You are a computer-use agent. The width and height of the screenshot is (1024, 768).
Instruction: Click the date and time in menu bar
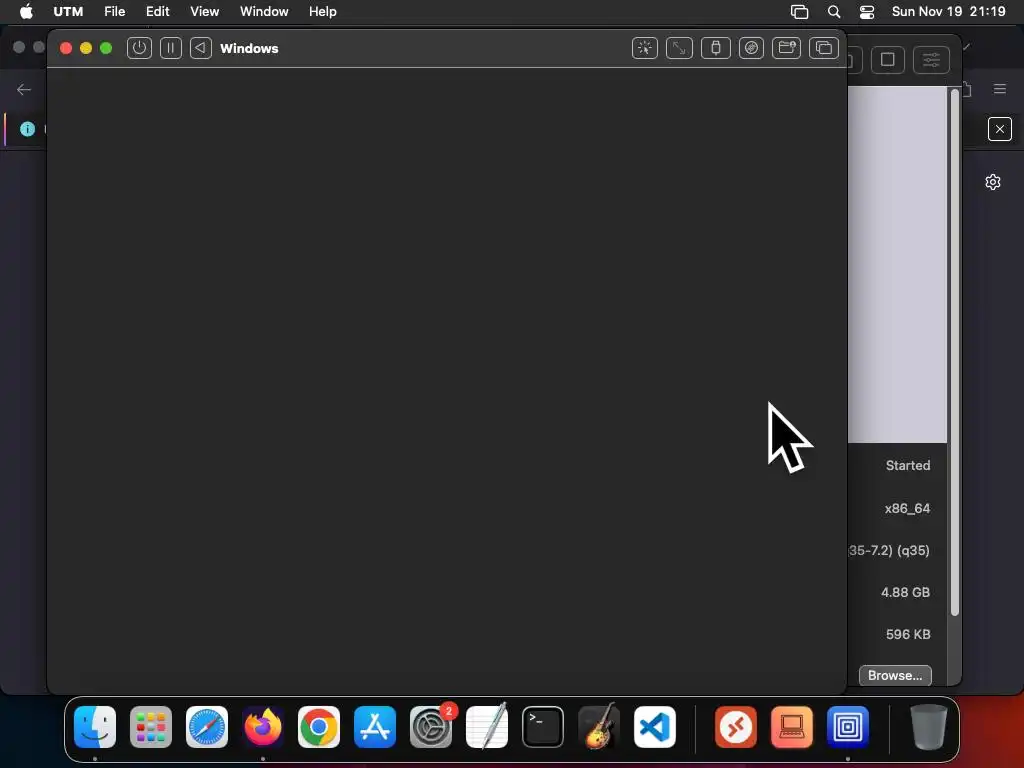point(948,11)
